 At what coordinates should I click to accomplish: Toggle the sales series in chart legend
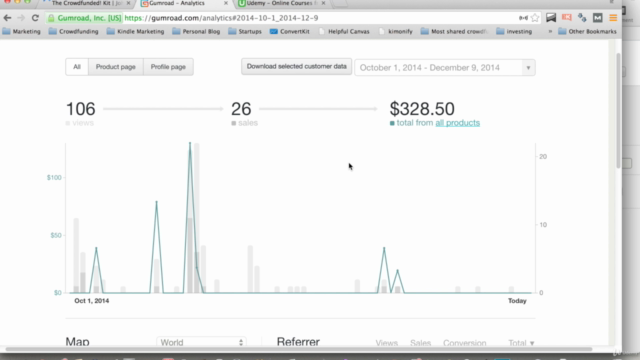click(244, 123)
